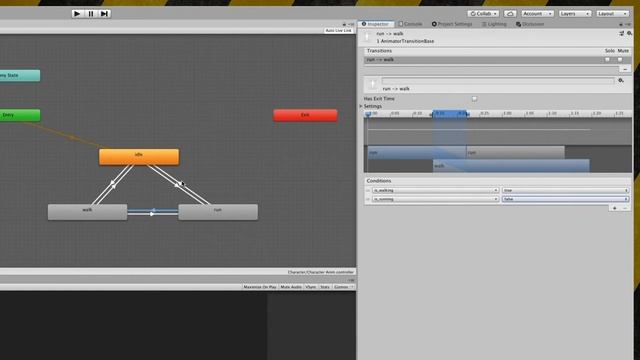Toggle the Inspector header presets icon
This screenshot has width=640, height=360.
tap(621, 33)
